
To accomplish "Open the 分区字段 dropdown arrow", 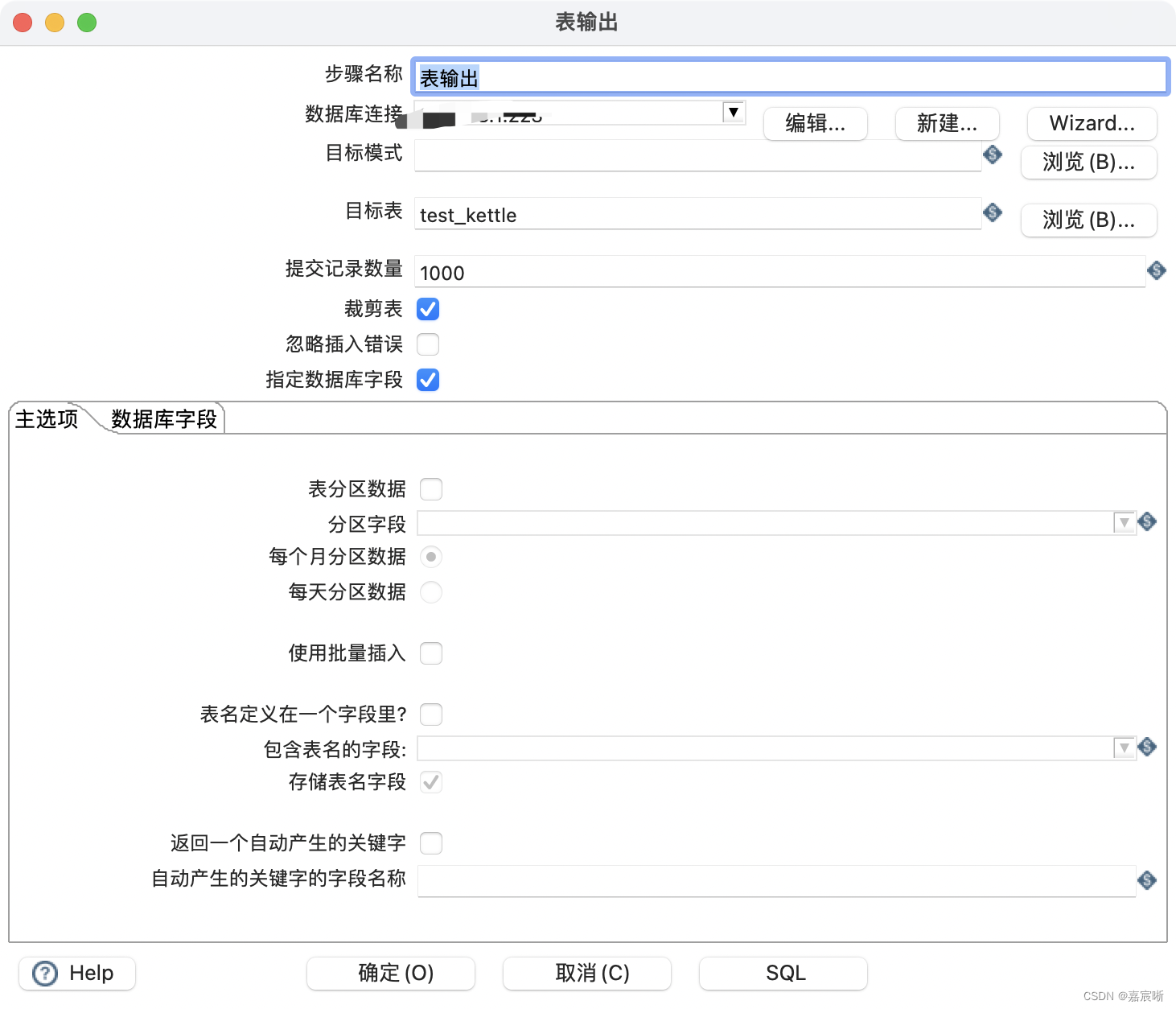I will tap(1124, 522).
